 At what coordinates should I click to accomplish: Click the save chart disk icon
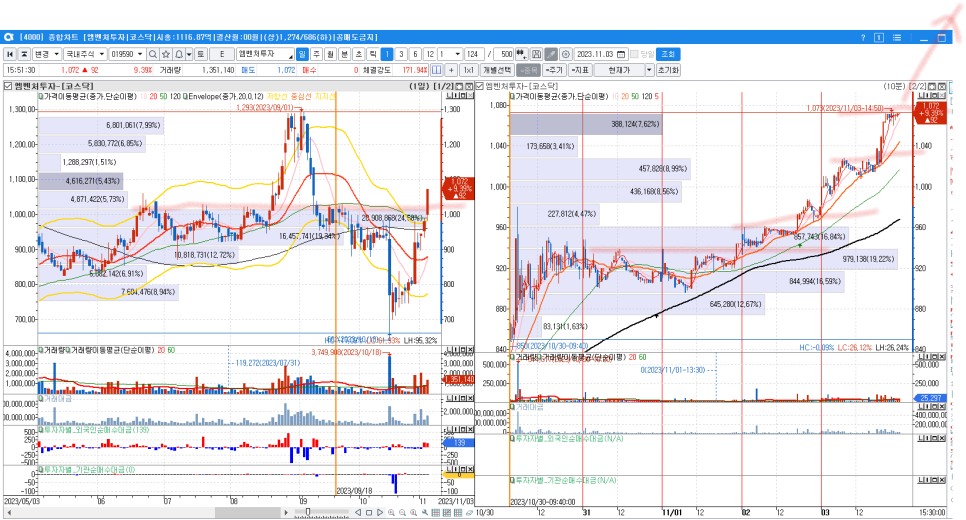click(537, 54)
